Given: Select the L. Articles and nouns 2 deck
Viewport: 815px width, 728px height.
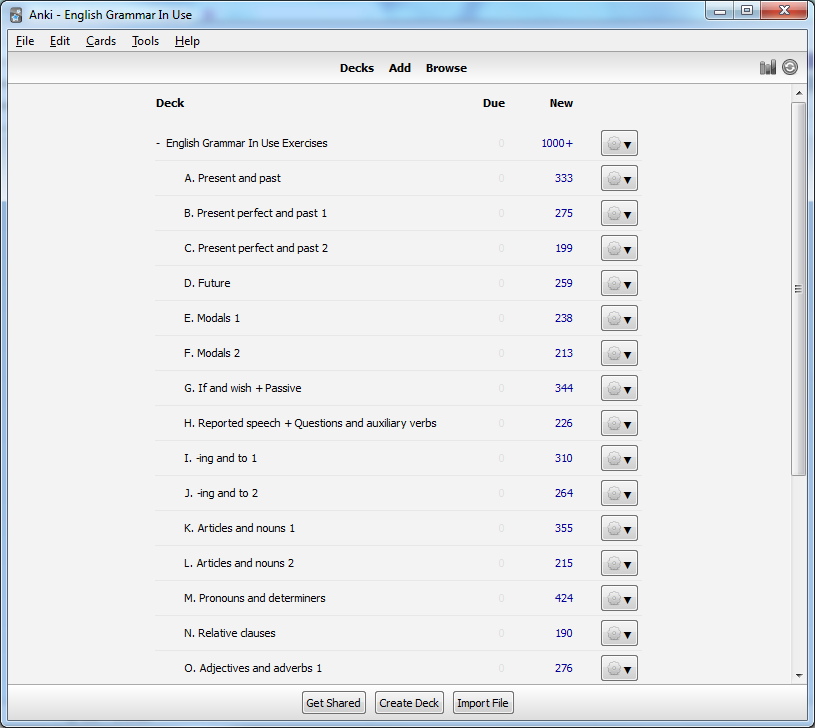Looking at the screenshot, I should pyautogui.click(x=239, y=563).
